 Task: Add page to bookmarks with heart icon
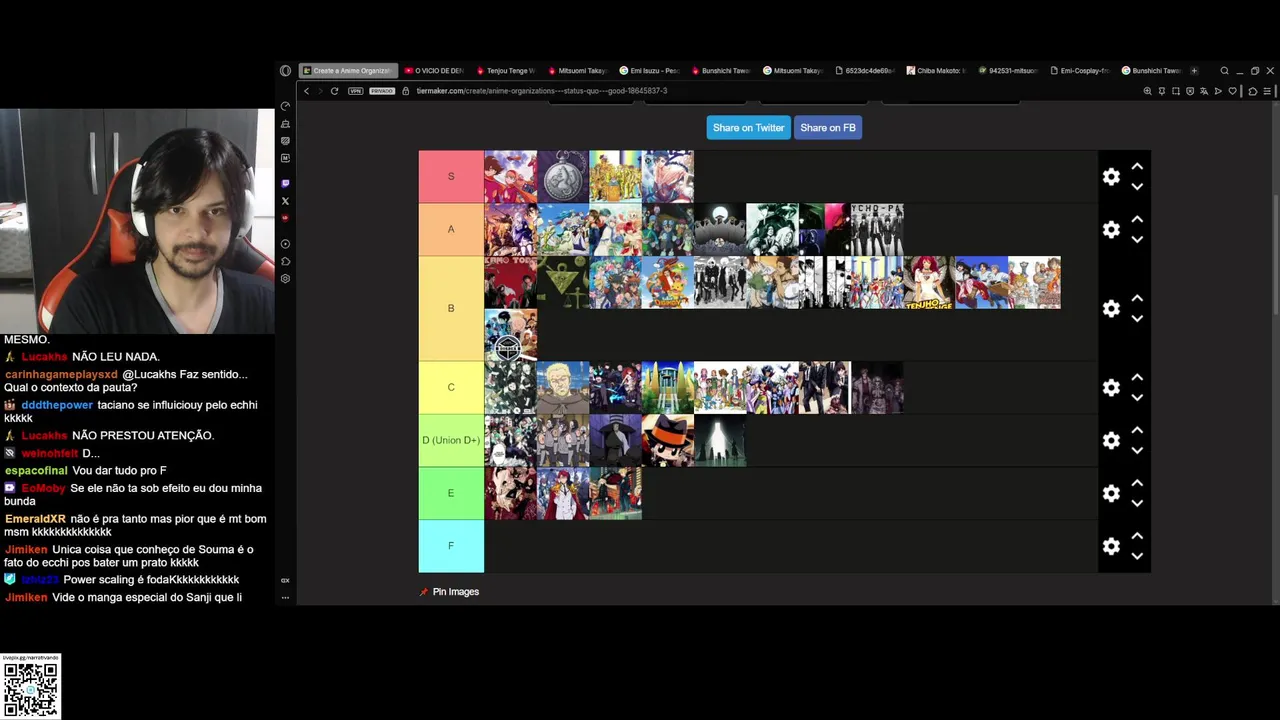(x=1232, y=91)
